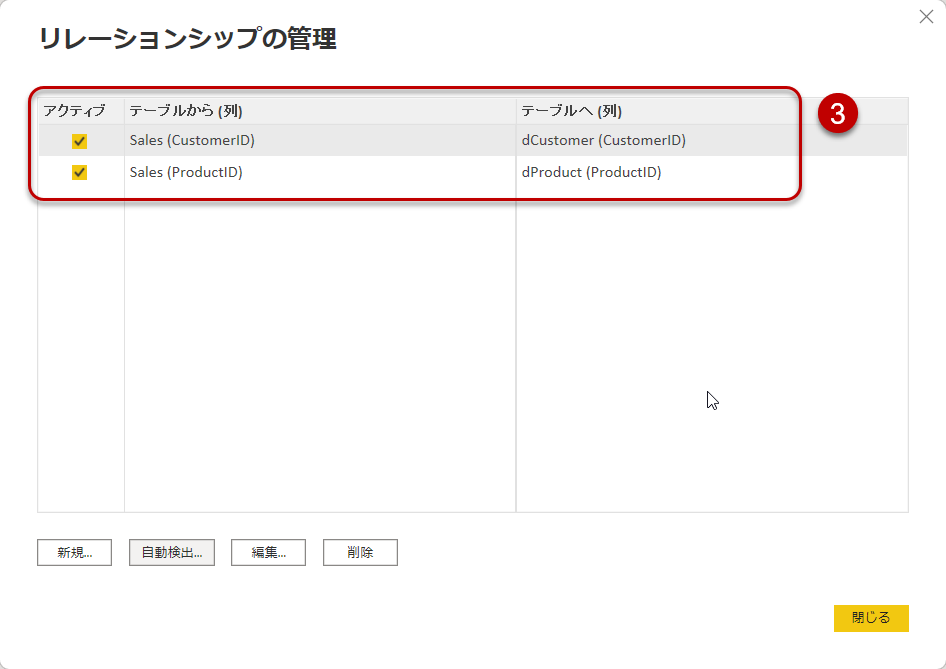The image size is (946, 669).
Task: Select the Sales (ProductID) relationship row
Action: coord(300,171)
